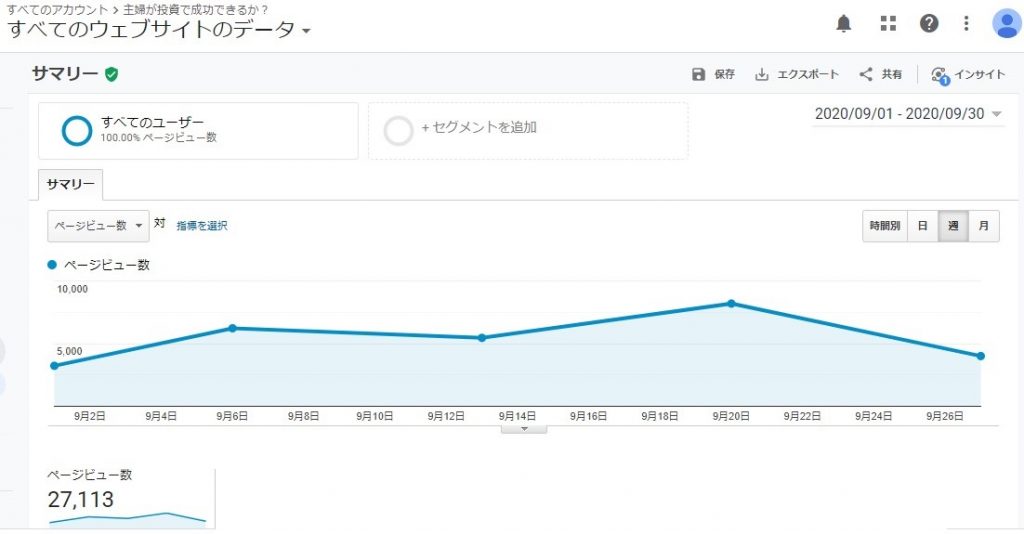Open the ページビュー数 metric dropdown

(x=98, y=226)
